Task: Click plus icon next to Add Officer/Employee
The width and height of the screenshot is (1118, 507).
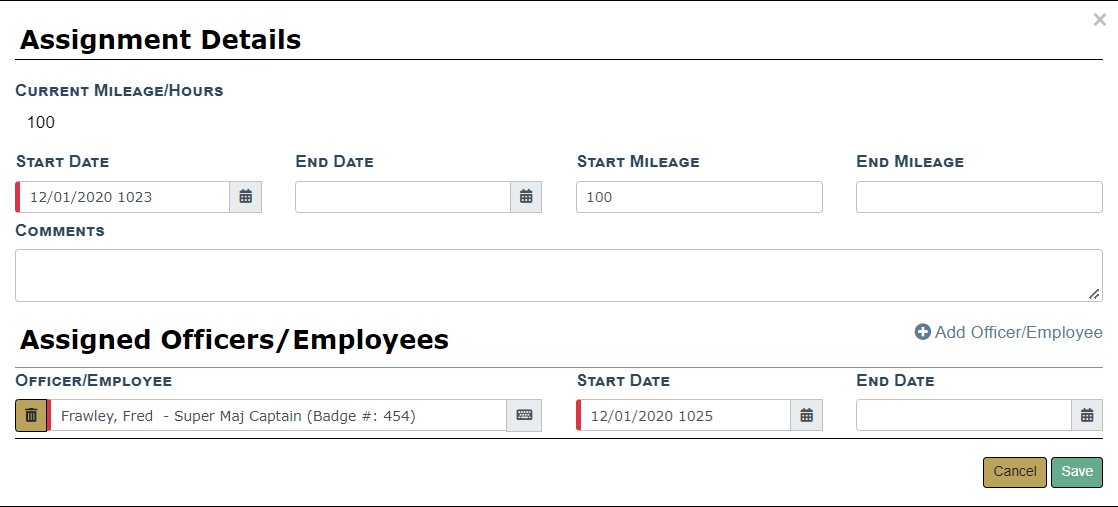Action: pos(922,332)
